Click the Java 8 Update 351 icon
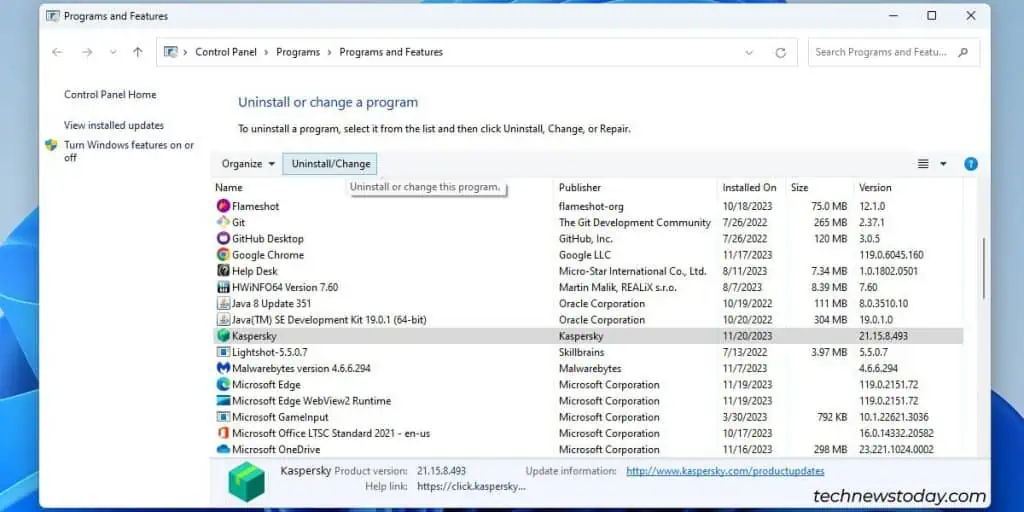The height and width of the screenshot is (512, 1024). click(x=223, y=304)
